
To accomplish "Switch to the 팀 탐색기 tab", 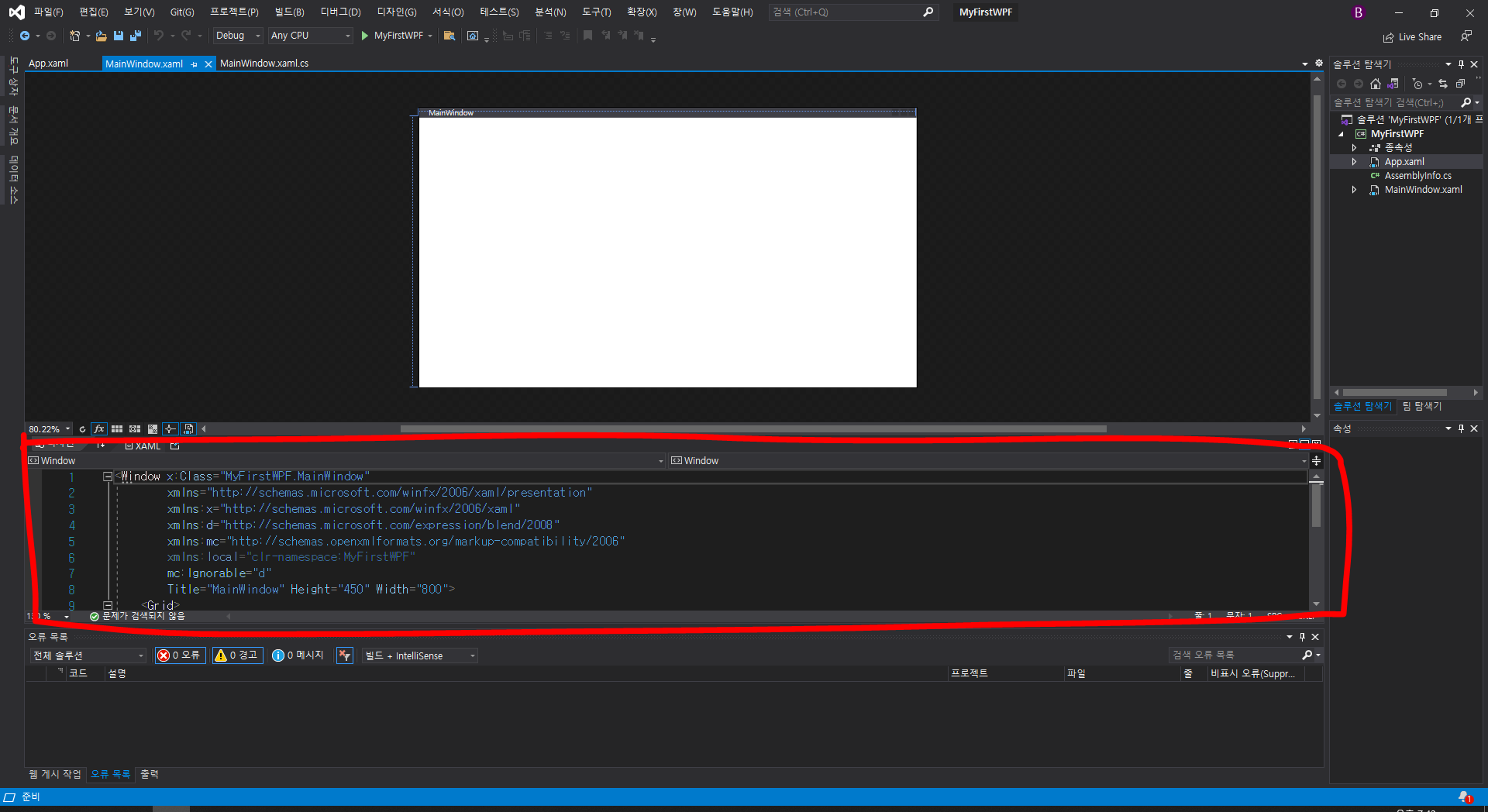I will (1422, 406).
